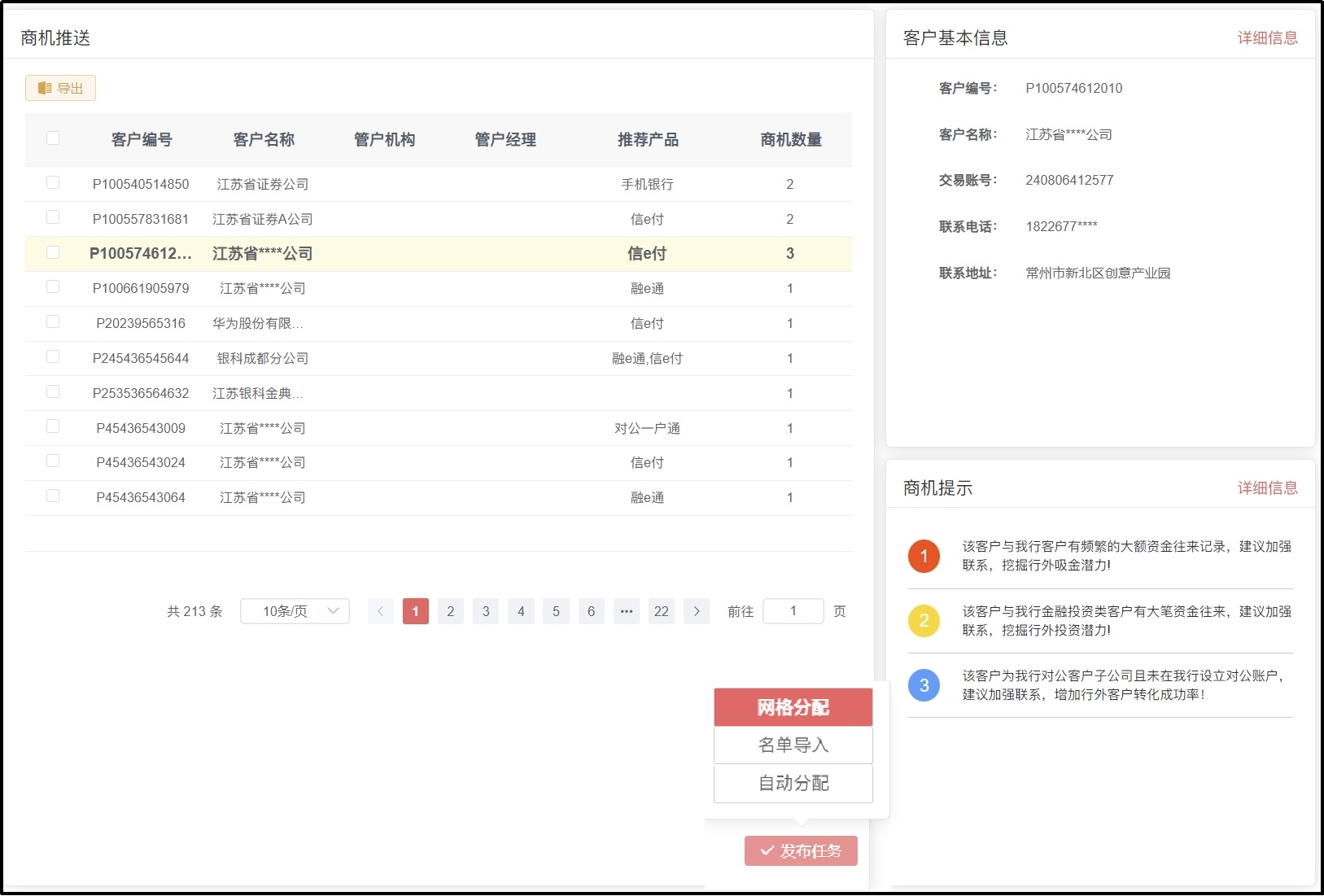The width and height of the screenshot is (1324, 896).
Task: Click the 融e通,信e付 product cell
Action: coord(648,358)
